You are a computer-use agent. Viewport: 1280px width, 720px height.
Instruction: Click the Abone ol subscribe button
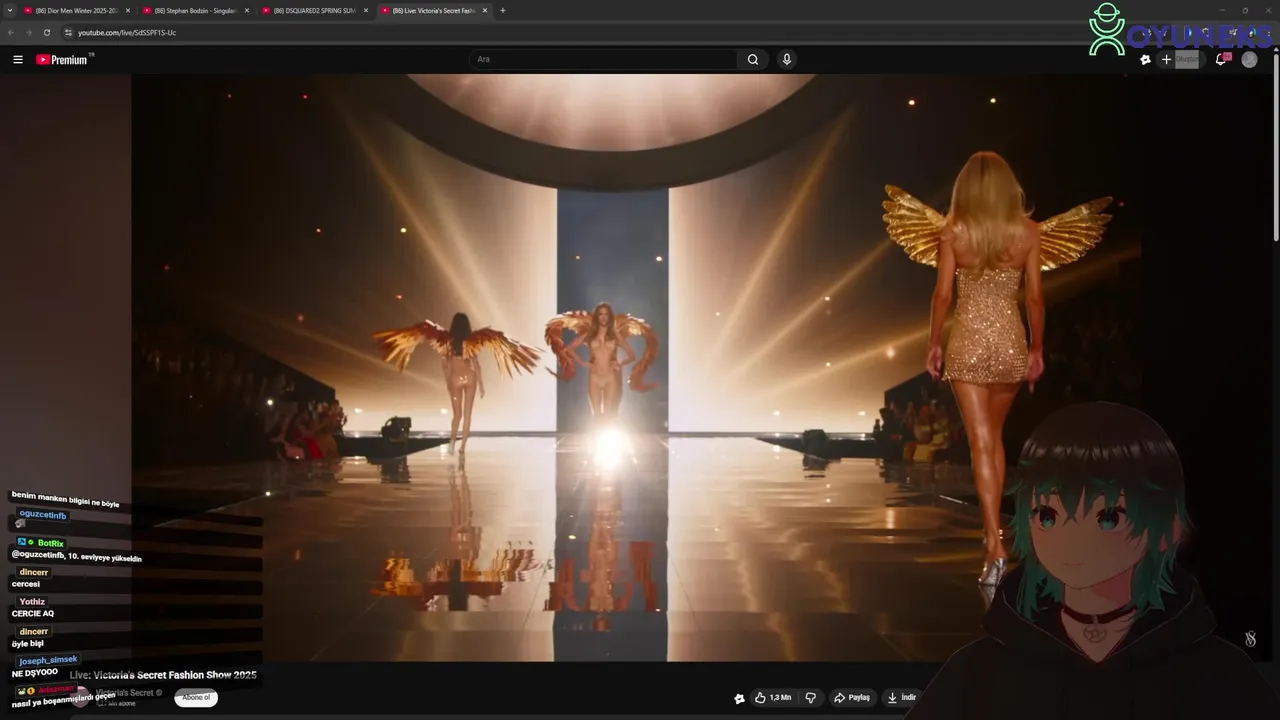[196, 697]
